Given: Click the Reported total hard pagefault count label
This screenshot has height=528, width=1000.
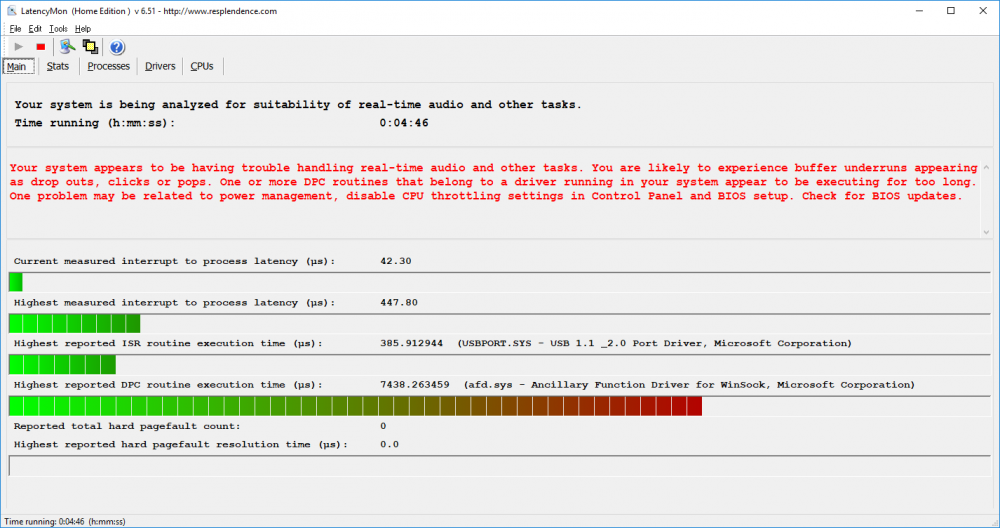Looking at the screenshot, I should tap(127, 426).
